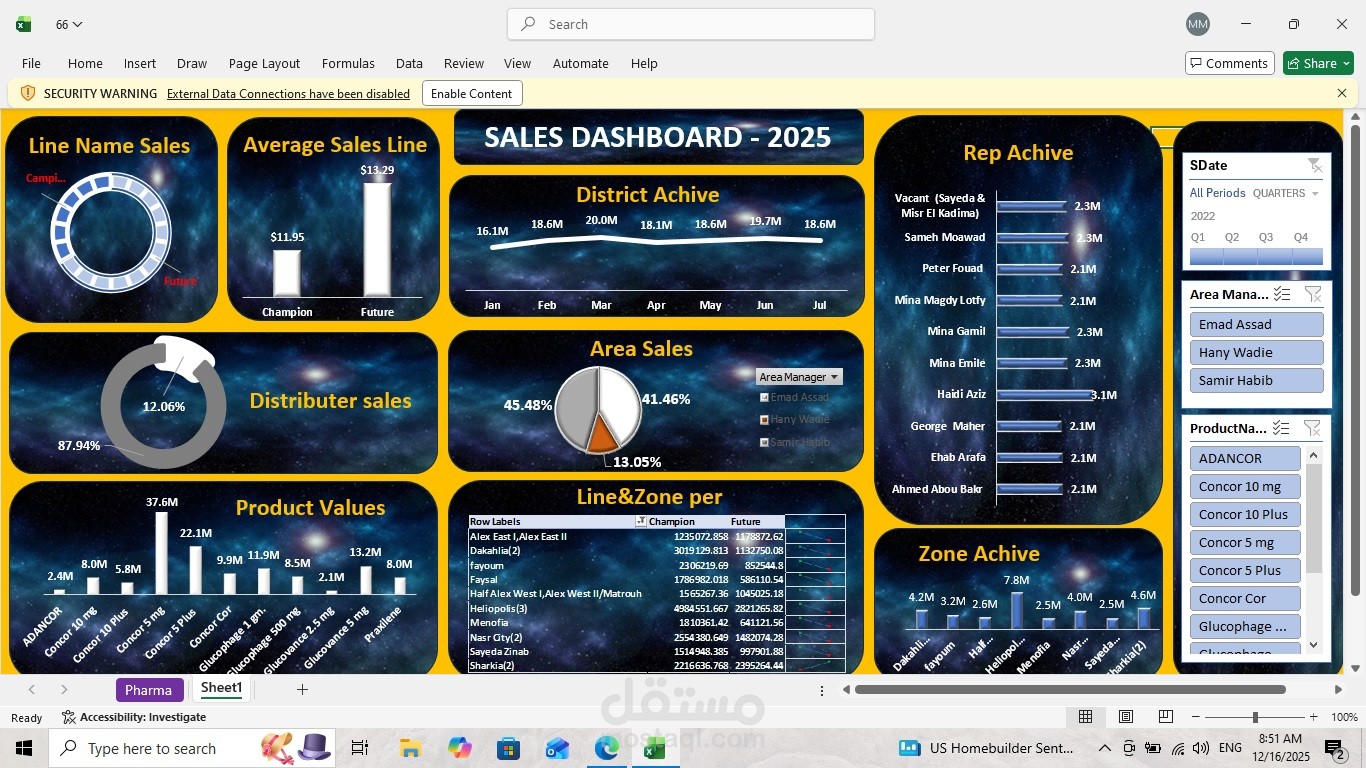
Task: Click the horizontal sheet scrollbar
Action: pos(1070,689)
